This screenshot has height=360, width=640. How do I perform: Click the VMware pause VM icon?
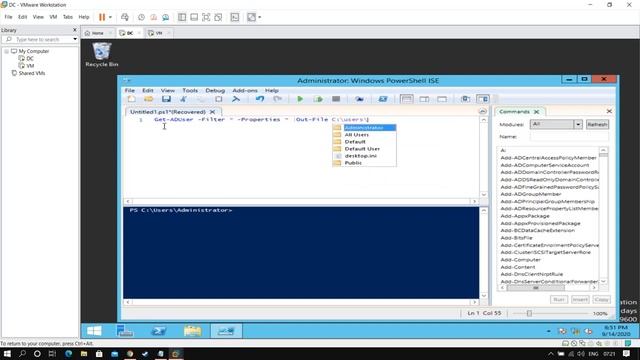[x=102, y=17]
